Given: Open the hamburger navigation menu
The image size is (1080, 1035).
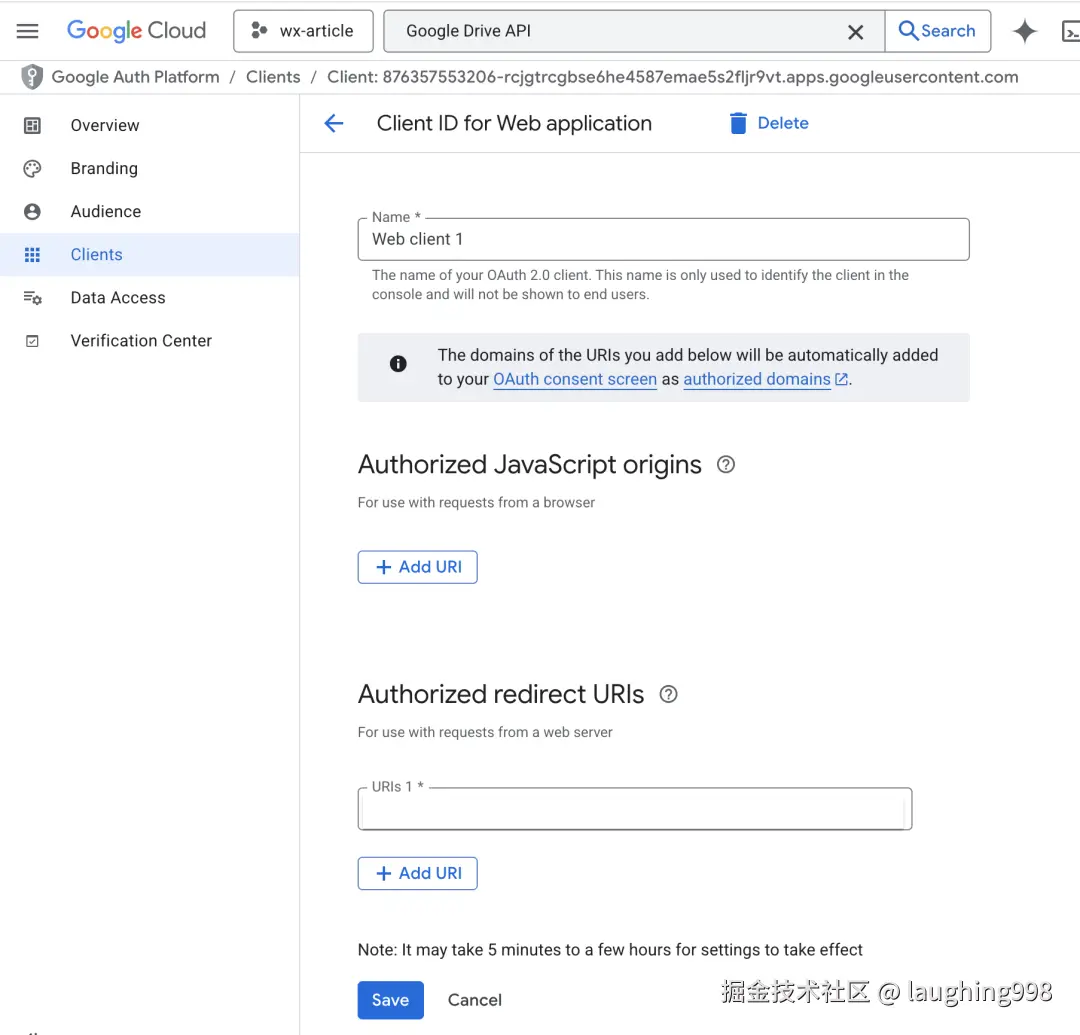Looking at the screenshot, I should click(28, 31).
